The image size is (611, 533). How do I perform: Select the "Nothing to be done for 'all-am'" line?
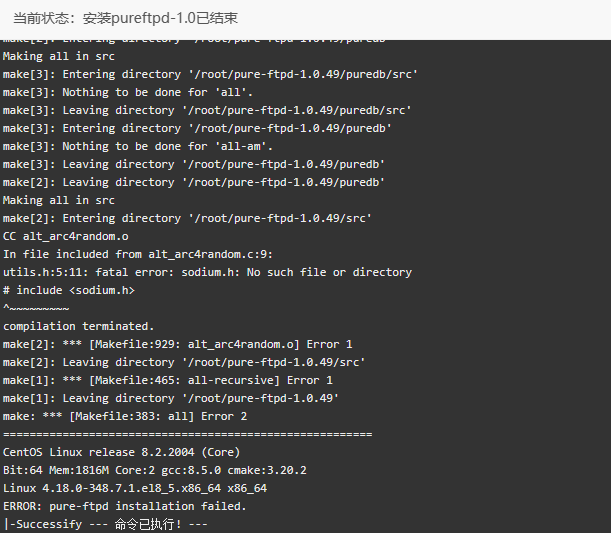click(x=138, y=146)
